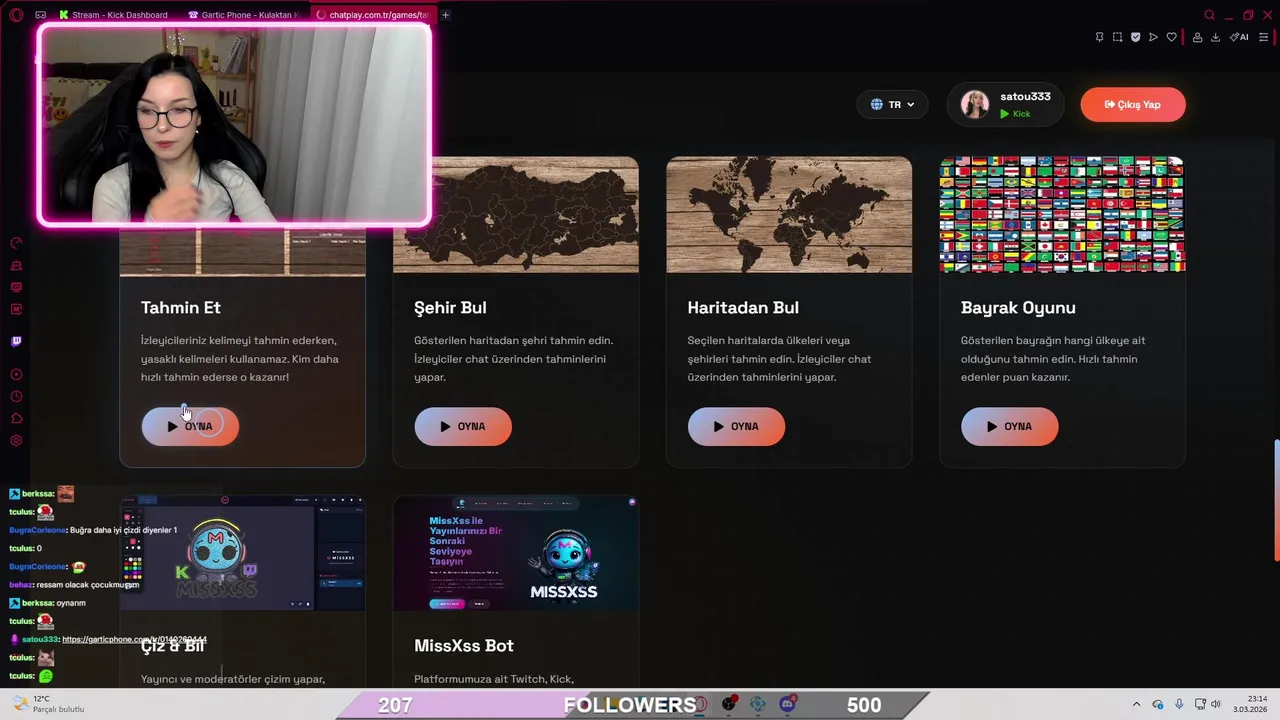Viewport: 1280px width, 720px height.
Task: Click the player play icon in browser toolbar
Action: 1153,37
